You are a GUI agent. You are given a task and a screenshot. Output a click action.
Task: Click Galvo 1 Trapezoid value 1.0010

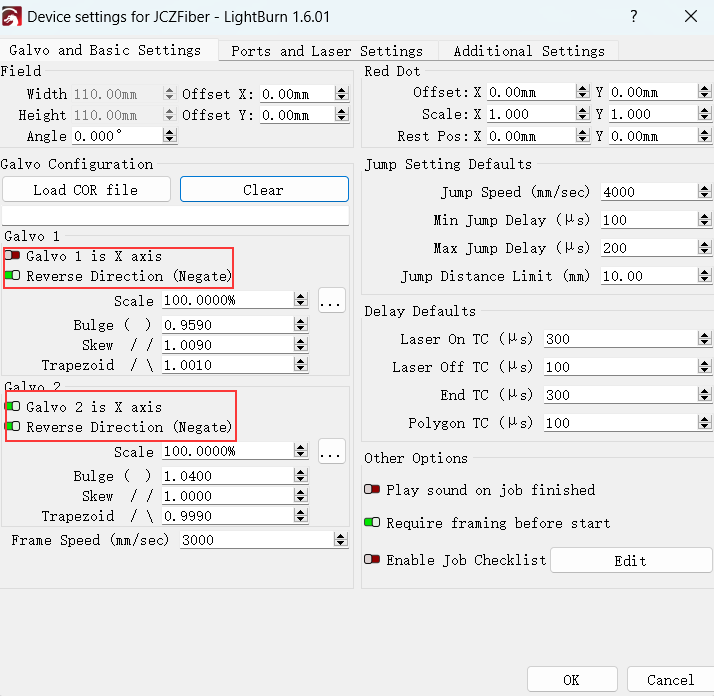228,365
